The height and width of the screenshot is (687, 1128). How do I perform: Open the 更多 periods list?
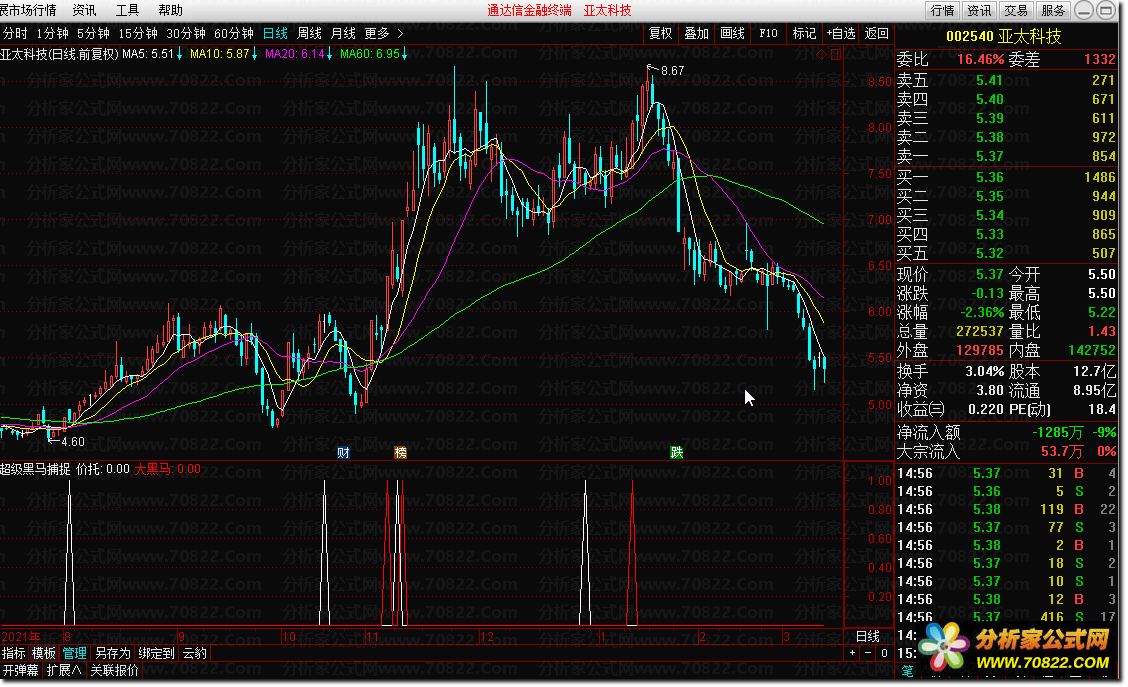pyautogui.click(x=377, y=33)
